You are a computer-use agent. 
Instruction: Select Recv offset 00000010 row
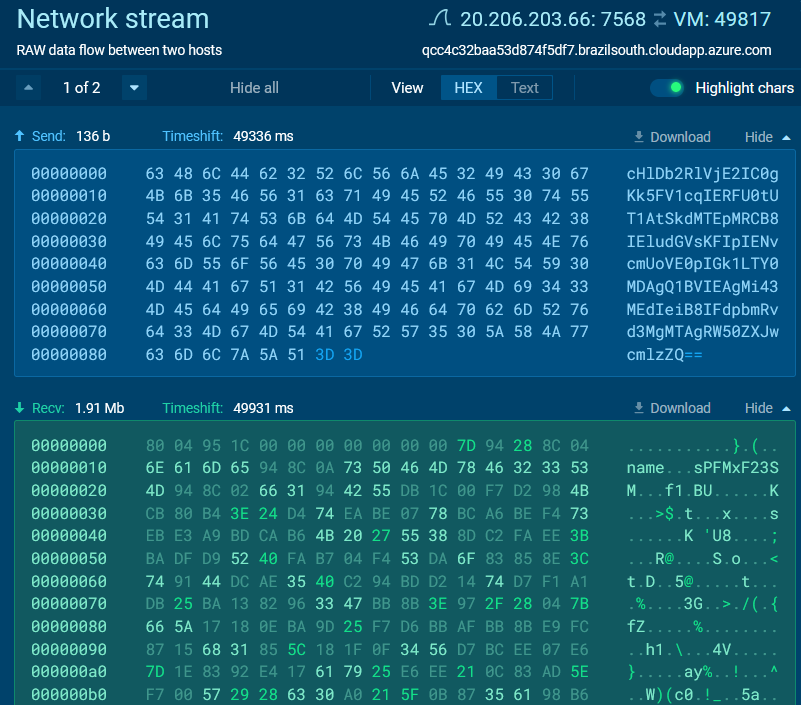[405, 467]
